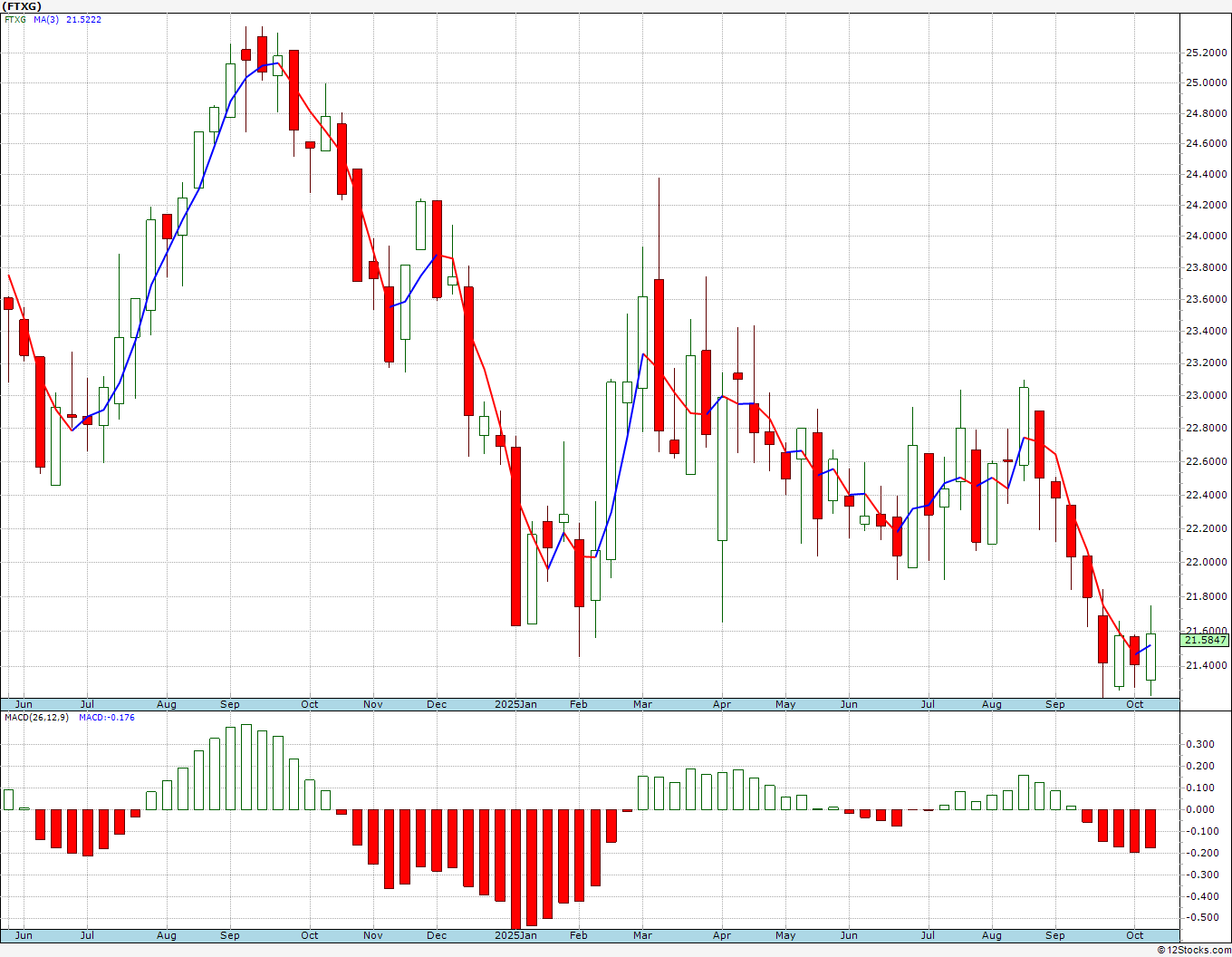Click Dec on the MACD panel axis
The width and height of the screenshot is (1232, 957).
tap(437, 935)
